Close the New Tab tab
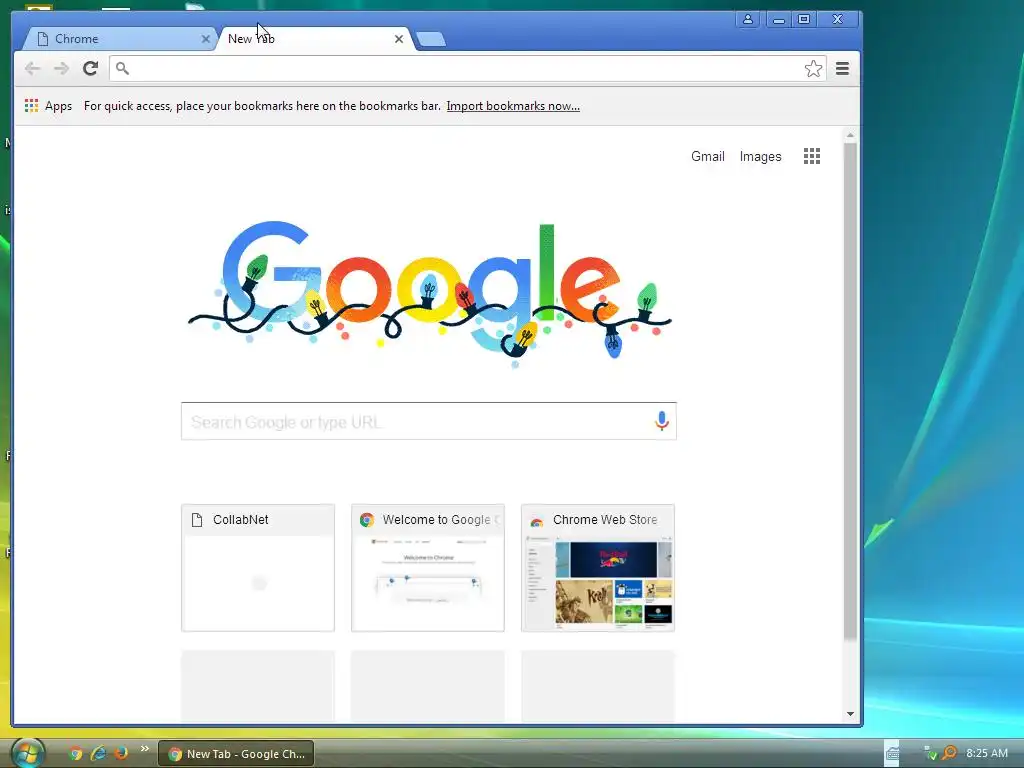The image size is (1024, 768). point(399,39)
